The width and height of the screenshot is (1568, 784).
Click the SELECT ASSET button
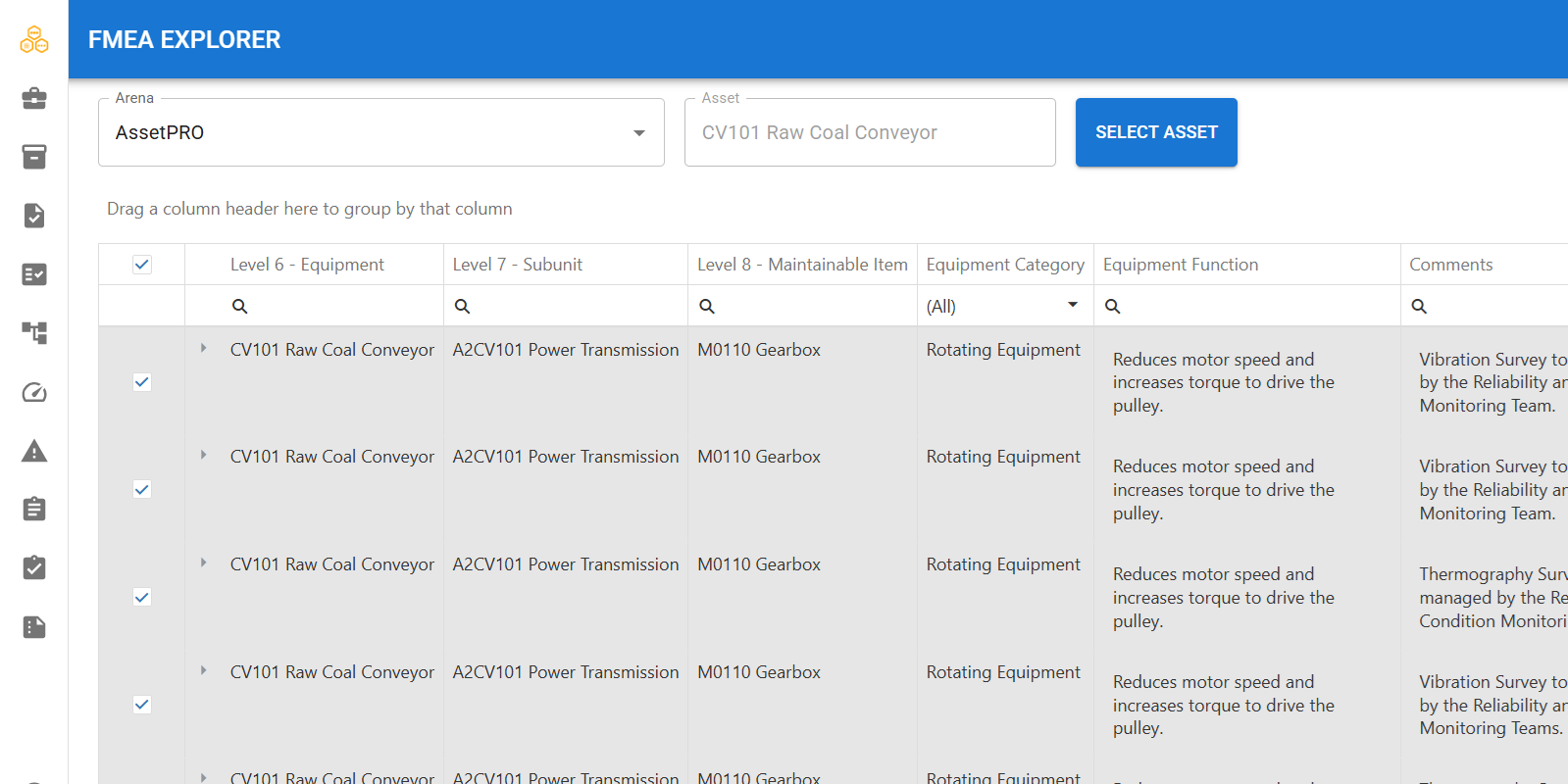pyautogui.click(x=1156, y=132)
